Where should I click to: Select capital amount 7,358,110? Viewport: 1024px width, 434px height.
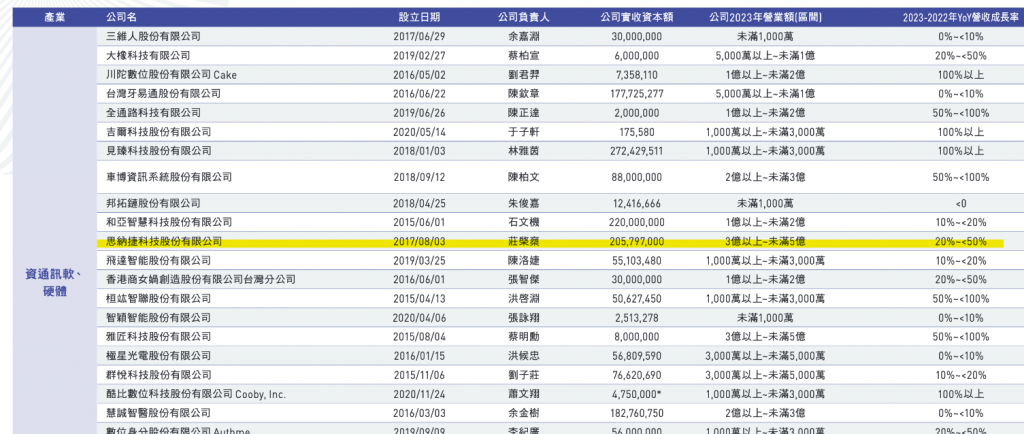tap(637, 75)
